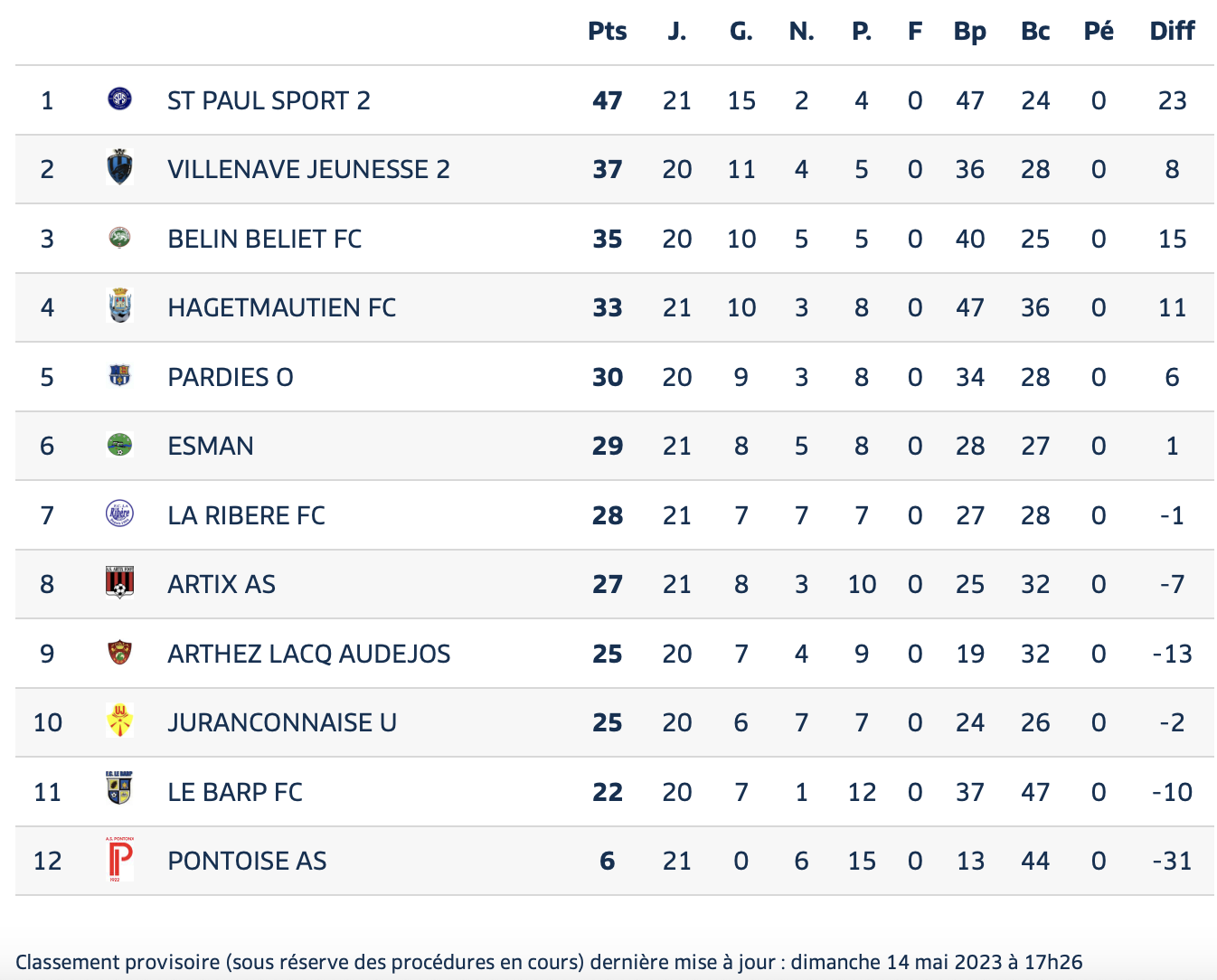The height and width of the screenshot is (980, 1217).
Task: Open the LA RIBERE FC logo
Action: pyautogui.click(x=119, y=514)
